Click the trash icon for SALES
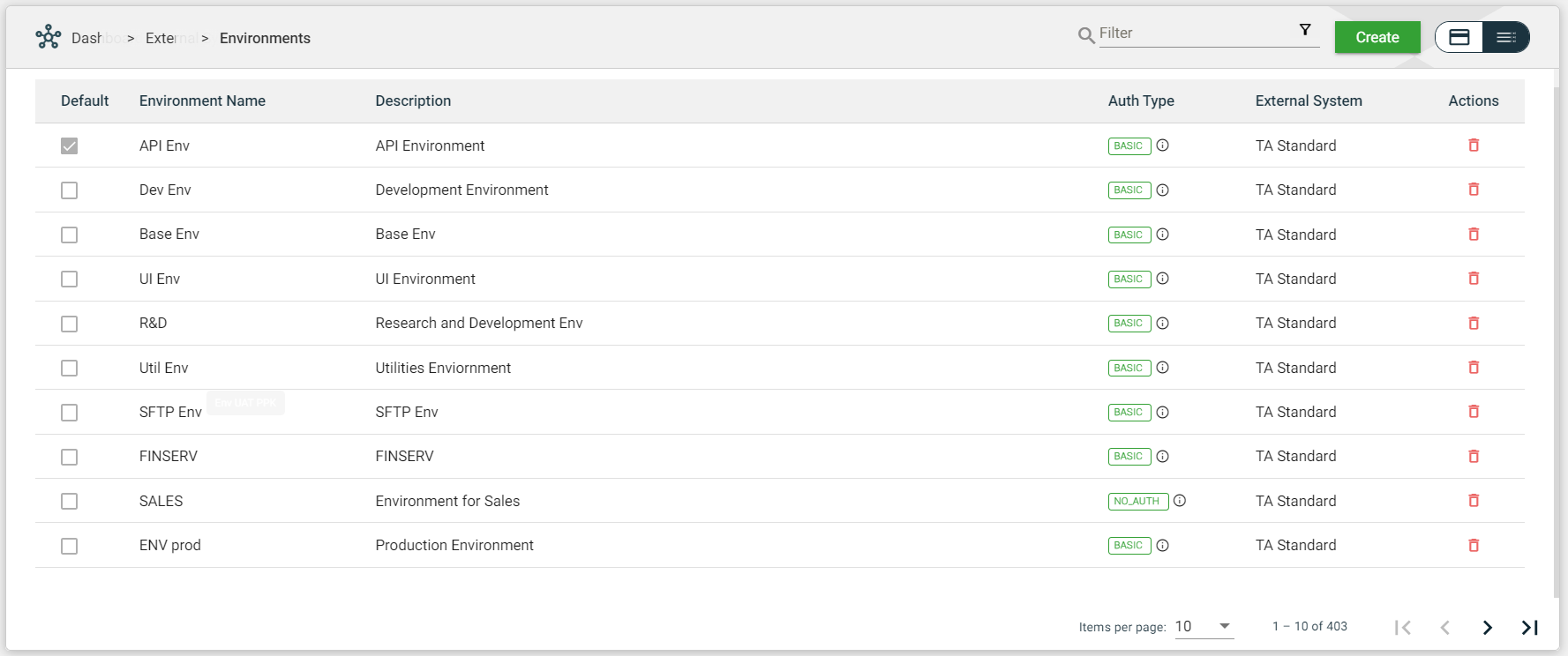Viewport: 1568px width, 656px height. (x=1473, y=501)
